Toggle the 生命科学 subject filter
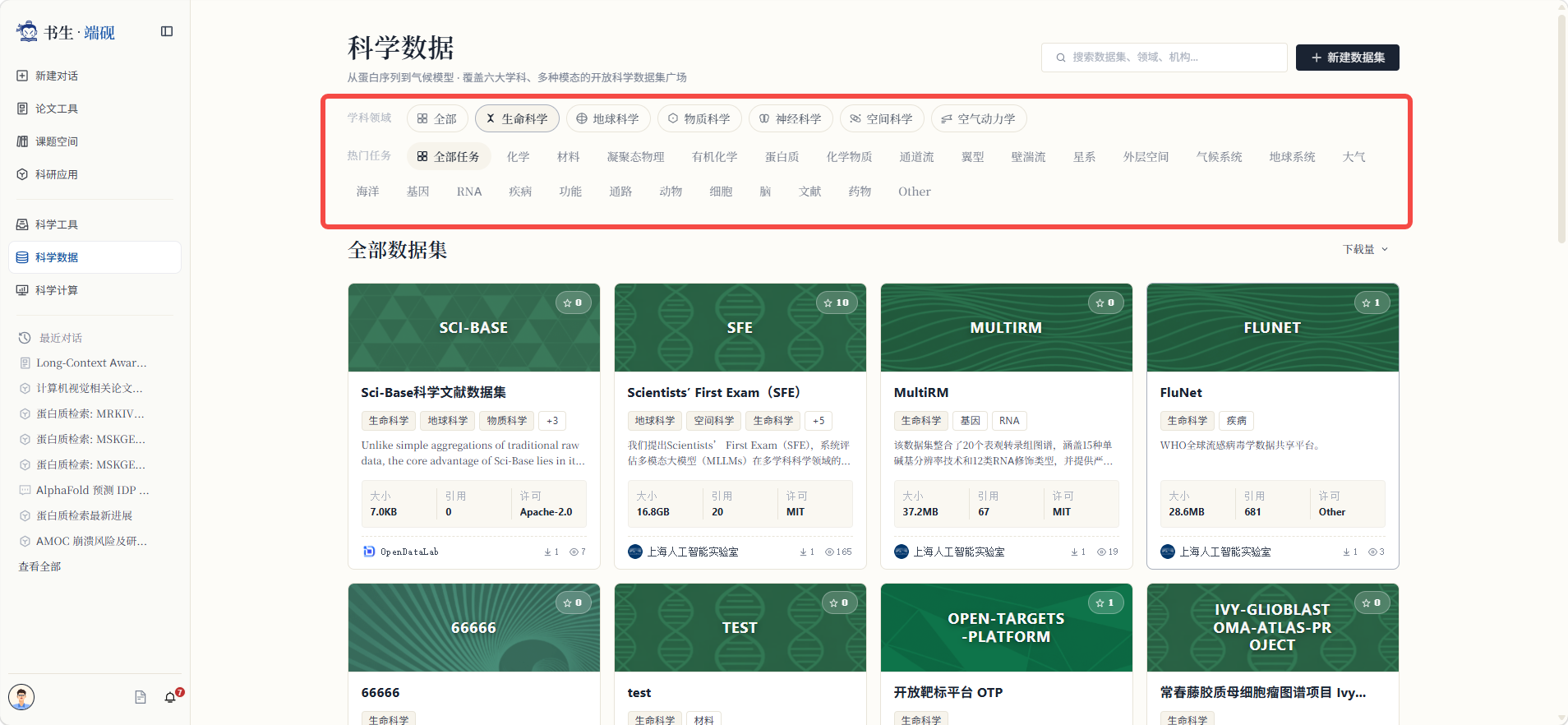The width and height of the screenshot is (1568, 725). click(x=517, y=118)
